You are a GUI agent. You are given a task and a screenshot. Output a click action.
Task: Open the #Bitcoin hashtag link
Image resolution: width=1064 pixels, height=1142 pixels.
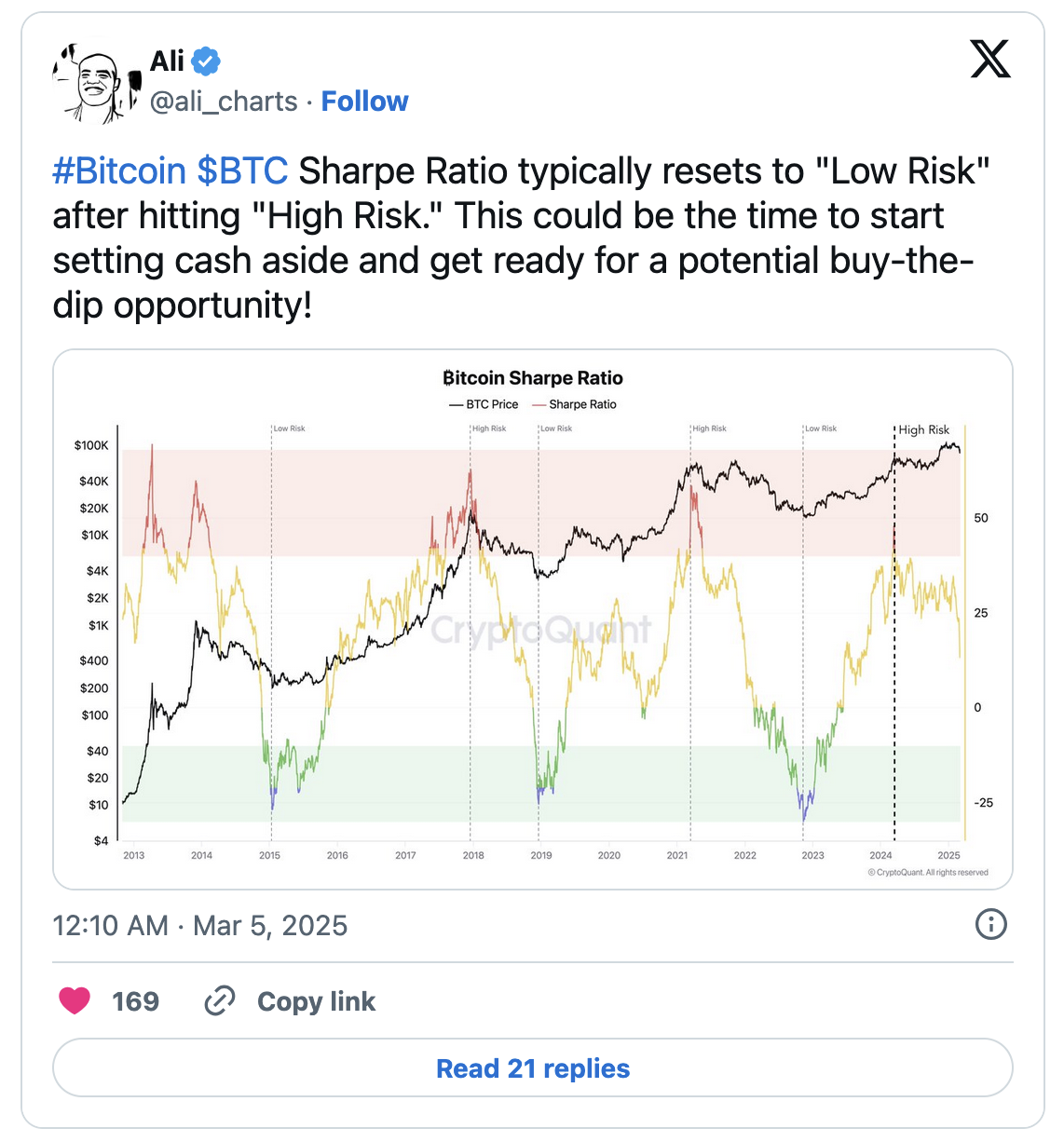(x=119, y=171)
